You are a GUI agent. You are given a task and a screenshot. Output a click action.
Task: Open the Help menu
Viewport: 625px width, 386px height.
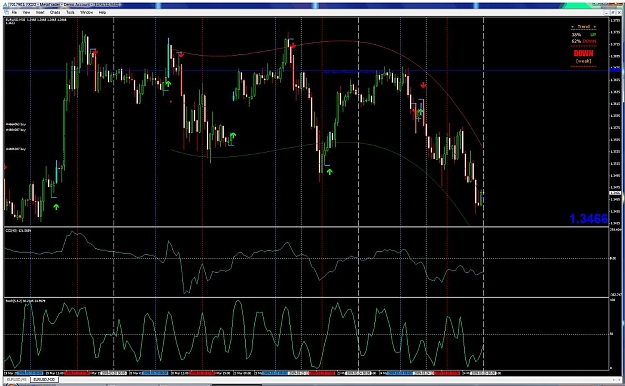[x=102, y=12]
